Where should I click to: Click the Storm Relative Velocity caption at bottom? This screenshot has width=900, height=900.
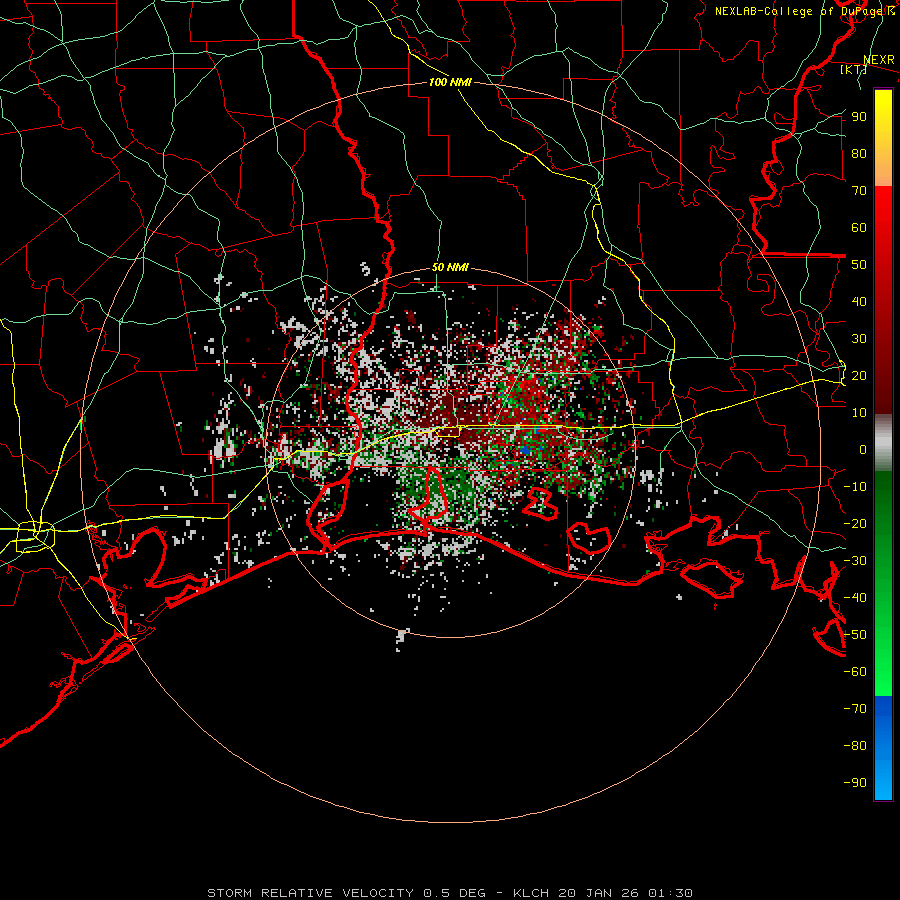449,893
